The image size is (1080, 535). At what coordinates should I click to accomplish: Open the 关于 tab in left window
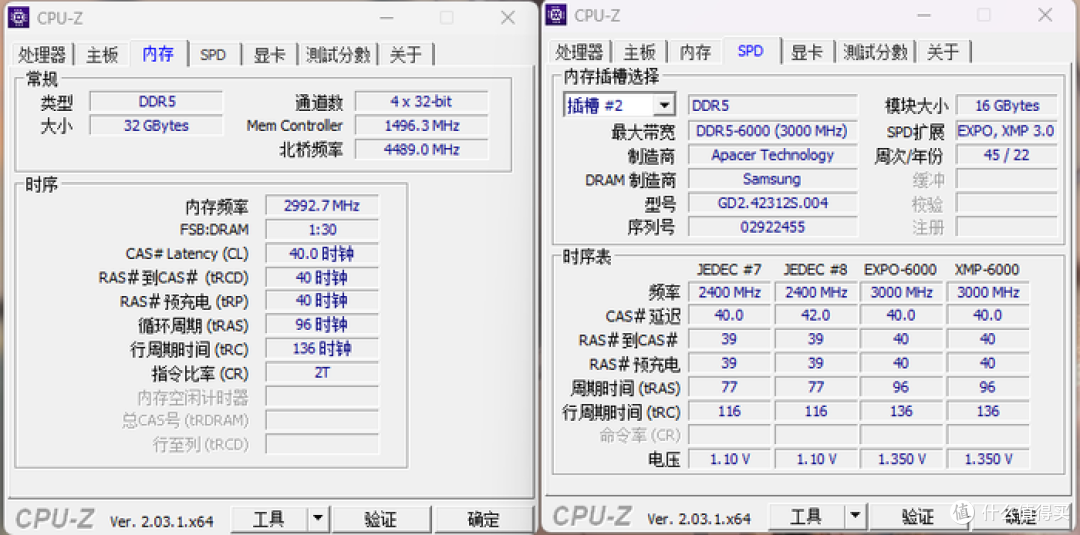(x=406, y=54)
